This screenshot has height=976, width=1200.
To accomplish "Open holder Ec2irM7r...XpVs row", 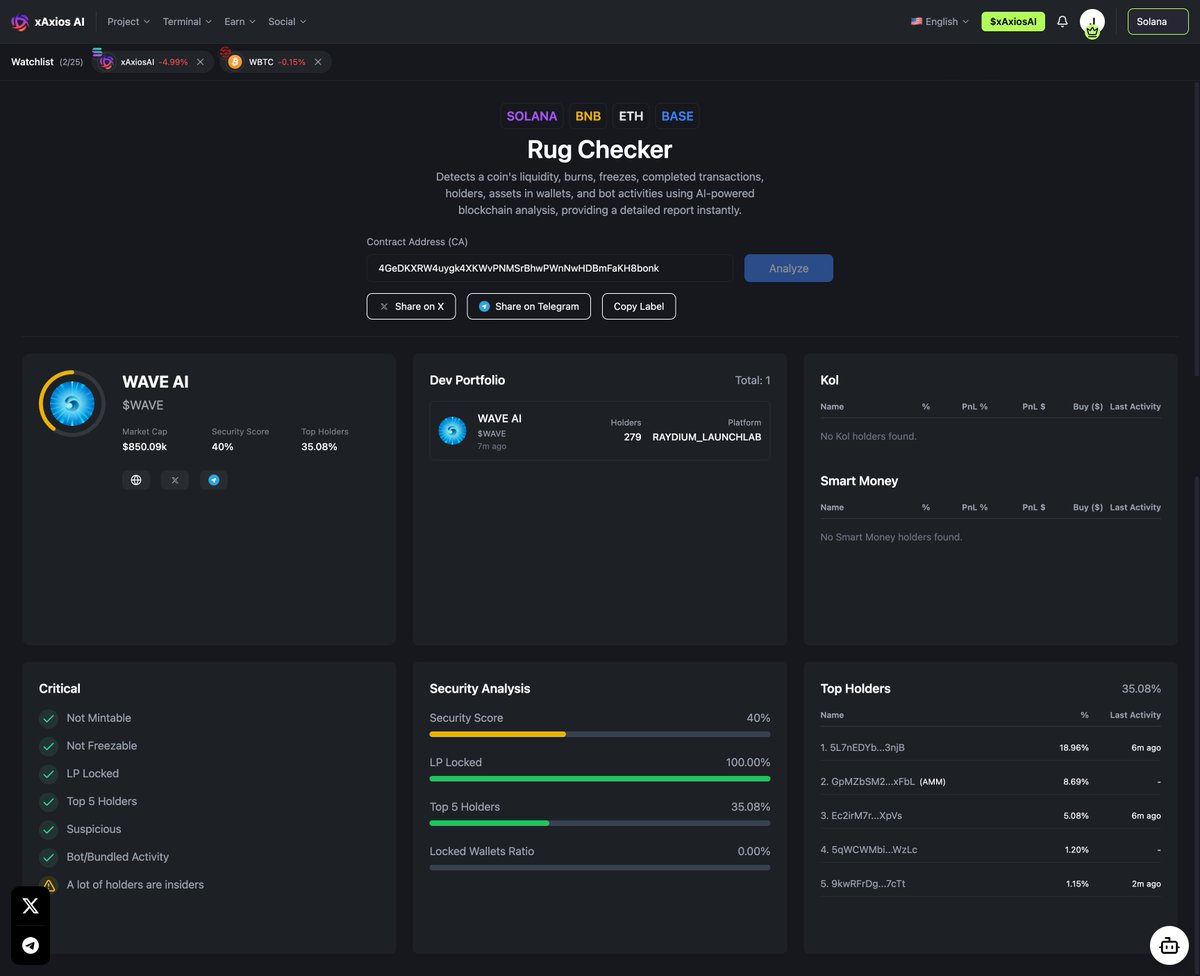I will (x=991, y=815).
